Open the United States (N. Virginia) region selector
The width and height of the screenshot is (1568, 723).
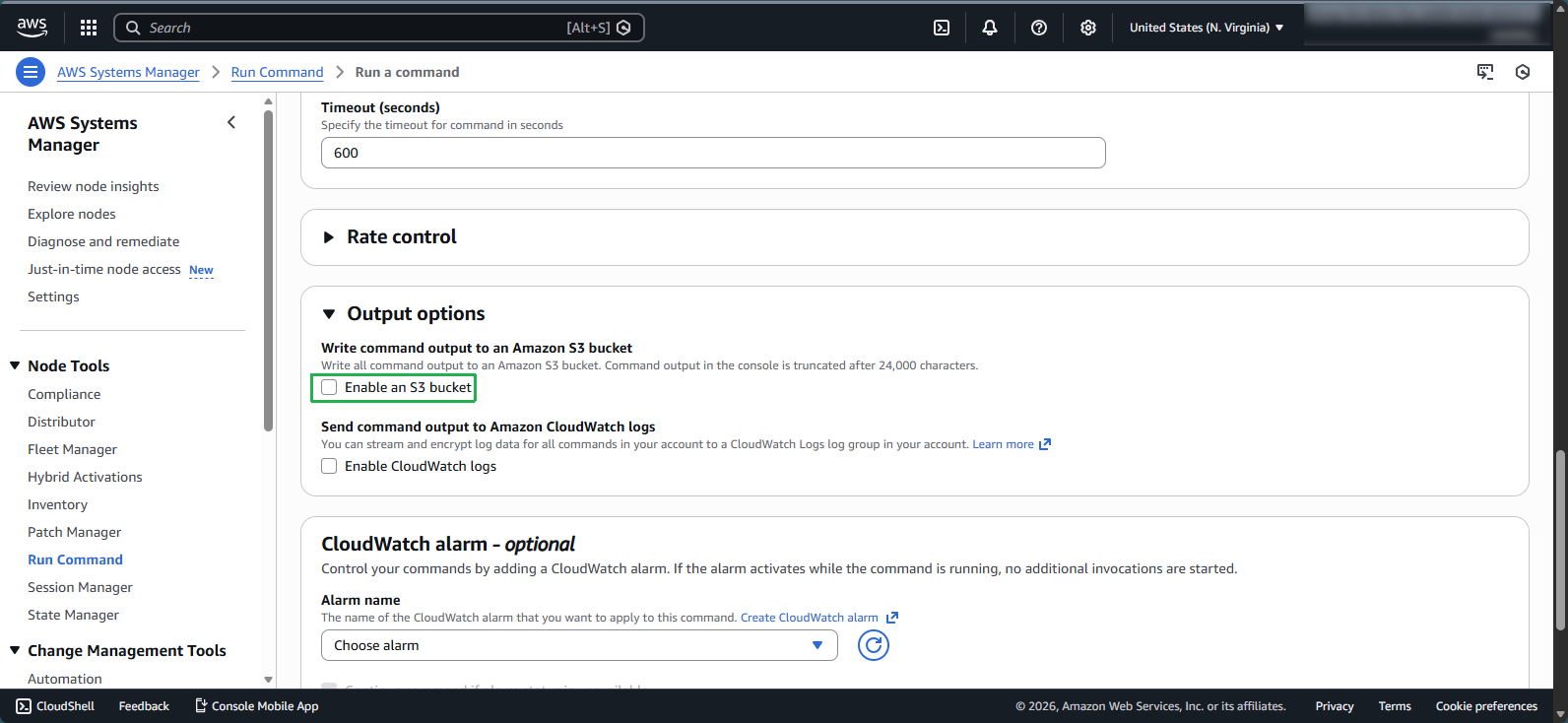1207,28
